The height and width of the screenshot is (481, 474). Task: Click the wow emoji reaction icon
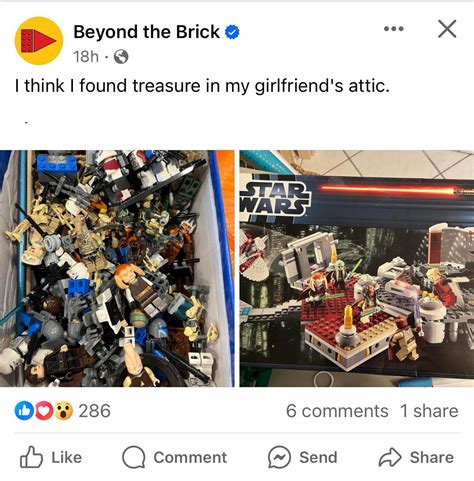63,411
